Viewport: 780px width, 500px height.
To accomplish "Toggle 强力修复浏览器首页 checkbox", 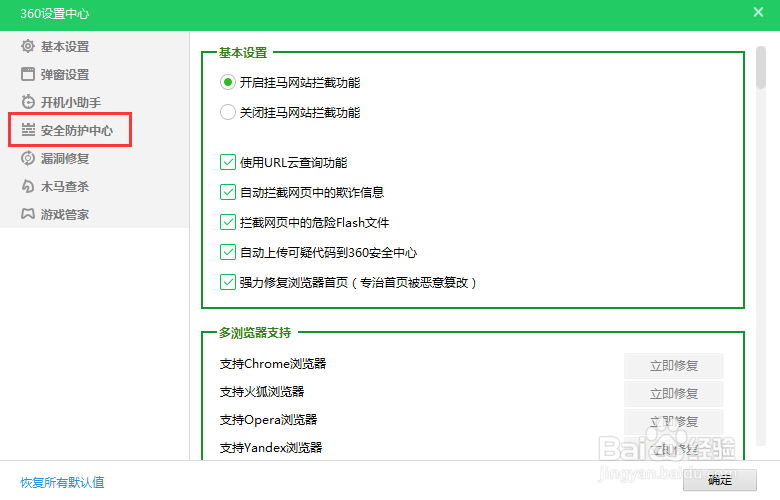I will (x=228, y=282).
